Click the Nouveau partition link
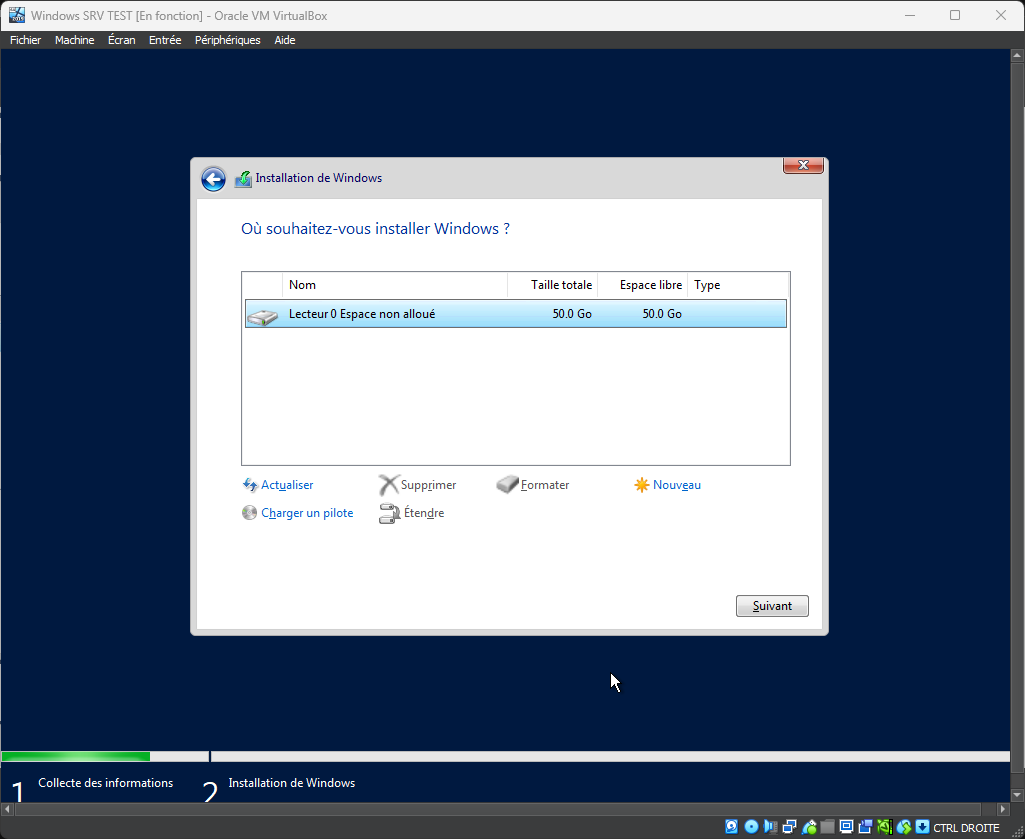The height and width of the screenshot is (839, 1025). coord(676,485)
